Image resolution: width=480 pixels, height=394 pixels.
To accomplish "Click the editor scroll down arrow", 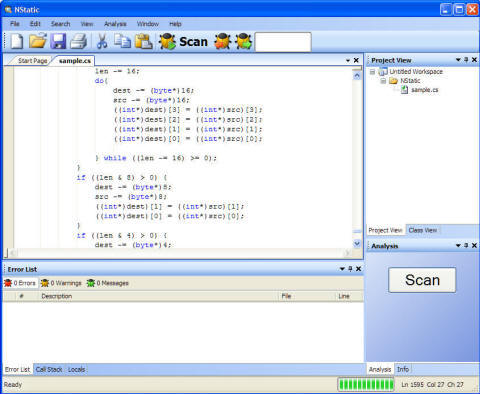I will point(357,244).
